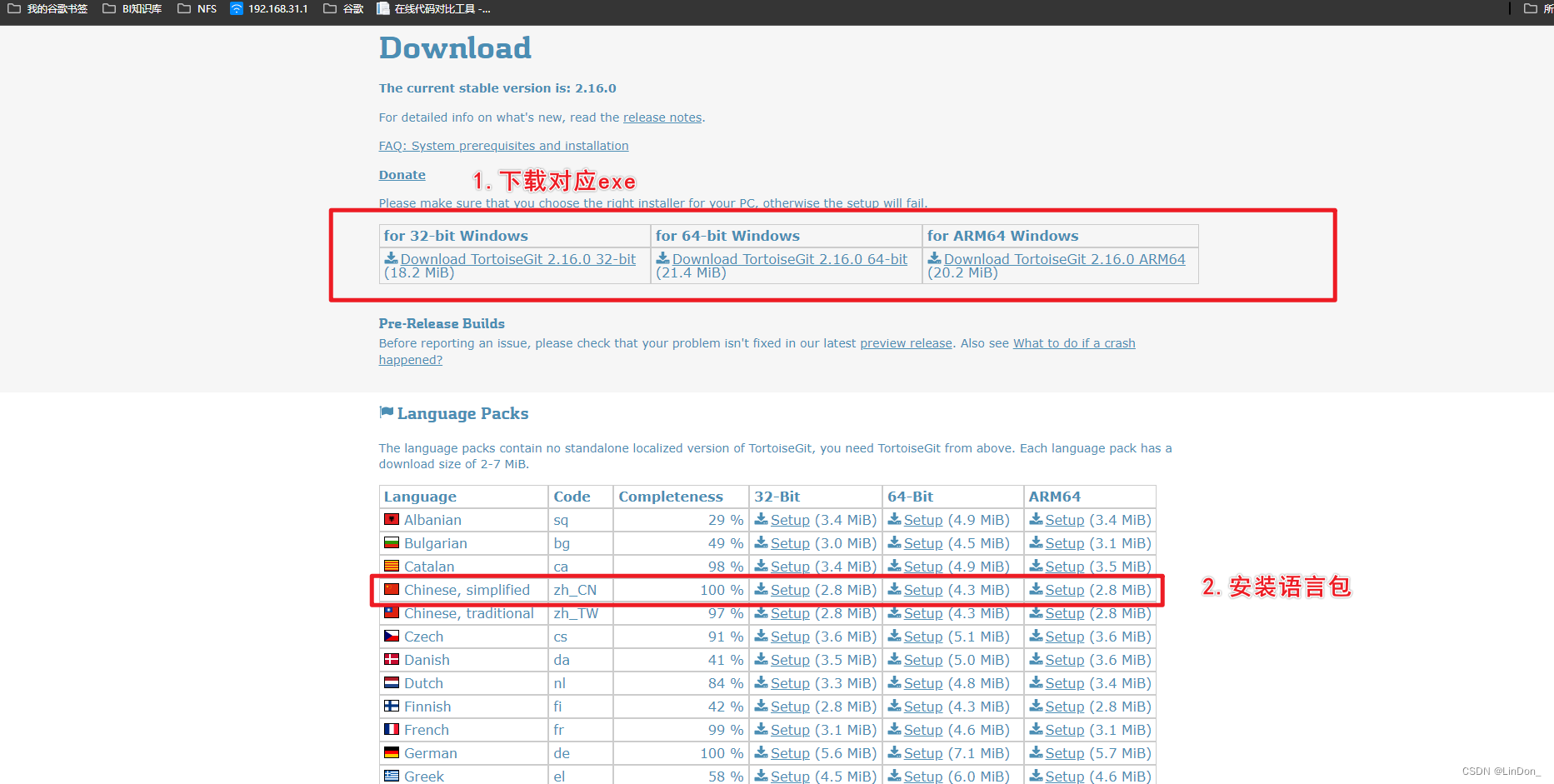Image resolution: width=1554 pixels, height=784 pixels.
Task: Download Chinese simplified ARM64 Setup
Action: [x=1065, y=590]
